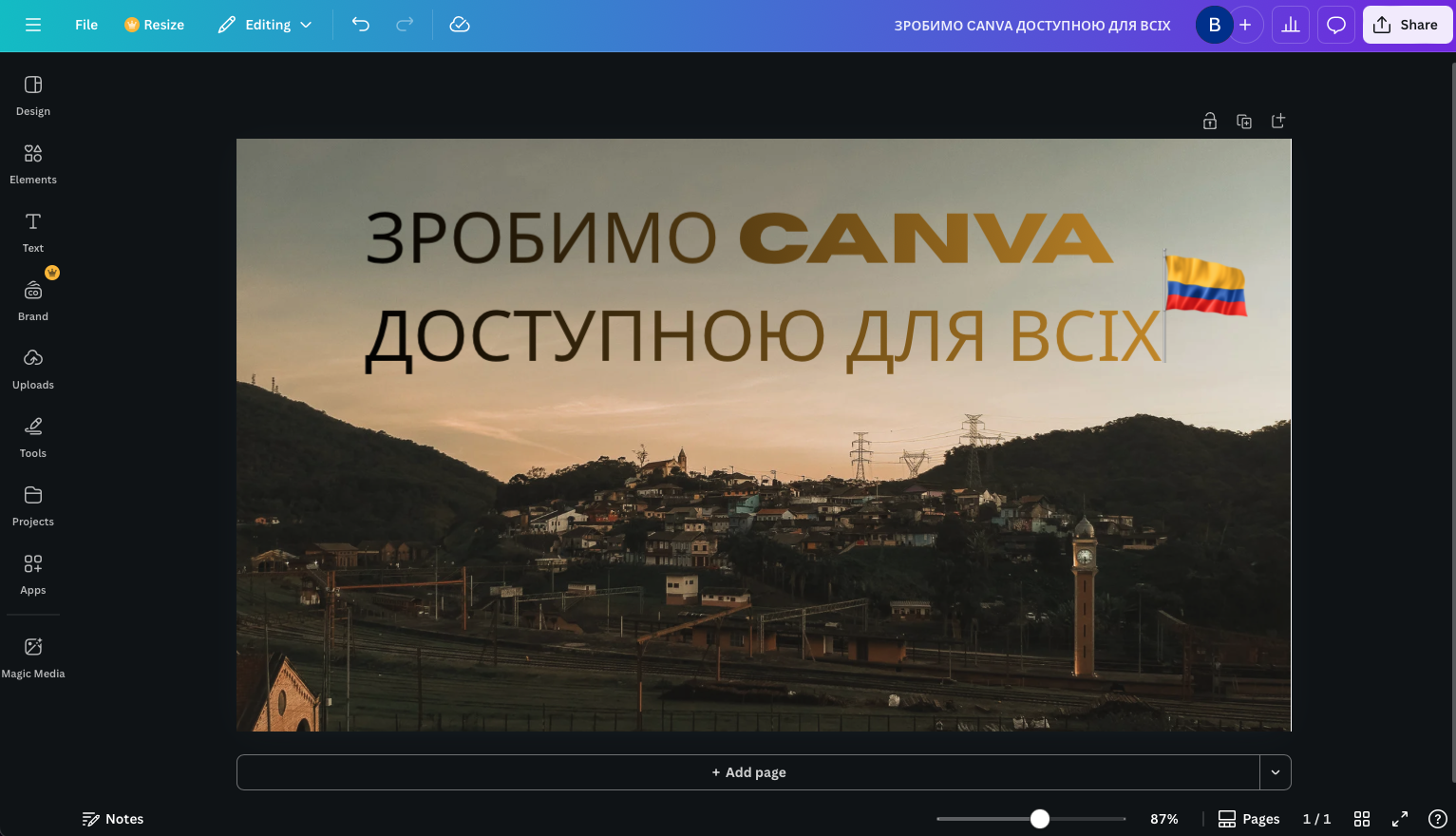Viewport: 1456px width, 836px height.
Task: Click the + Add page button
Action: (748, 772)
